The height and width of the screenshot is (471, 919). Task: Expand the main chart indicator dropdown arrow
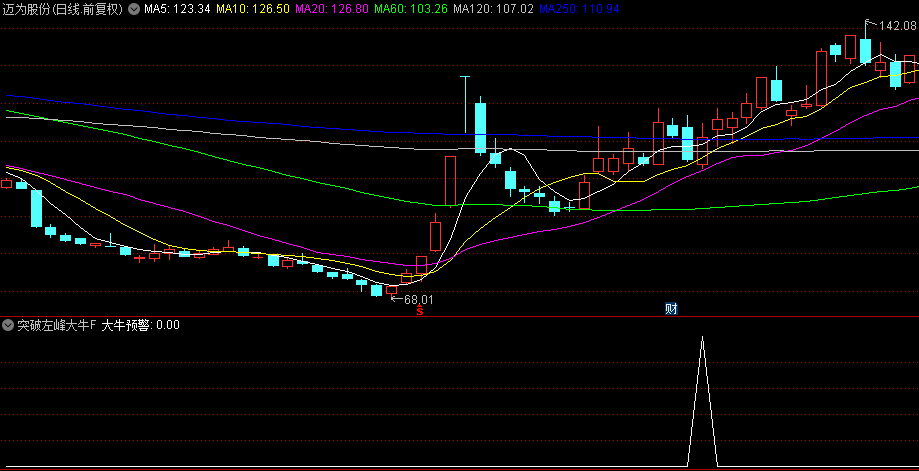tap(134, 9)
